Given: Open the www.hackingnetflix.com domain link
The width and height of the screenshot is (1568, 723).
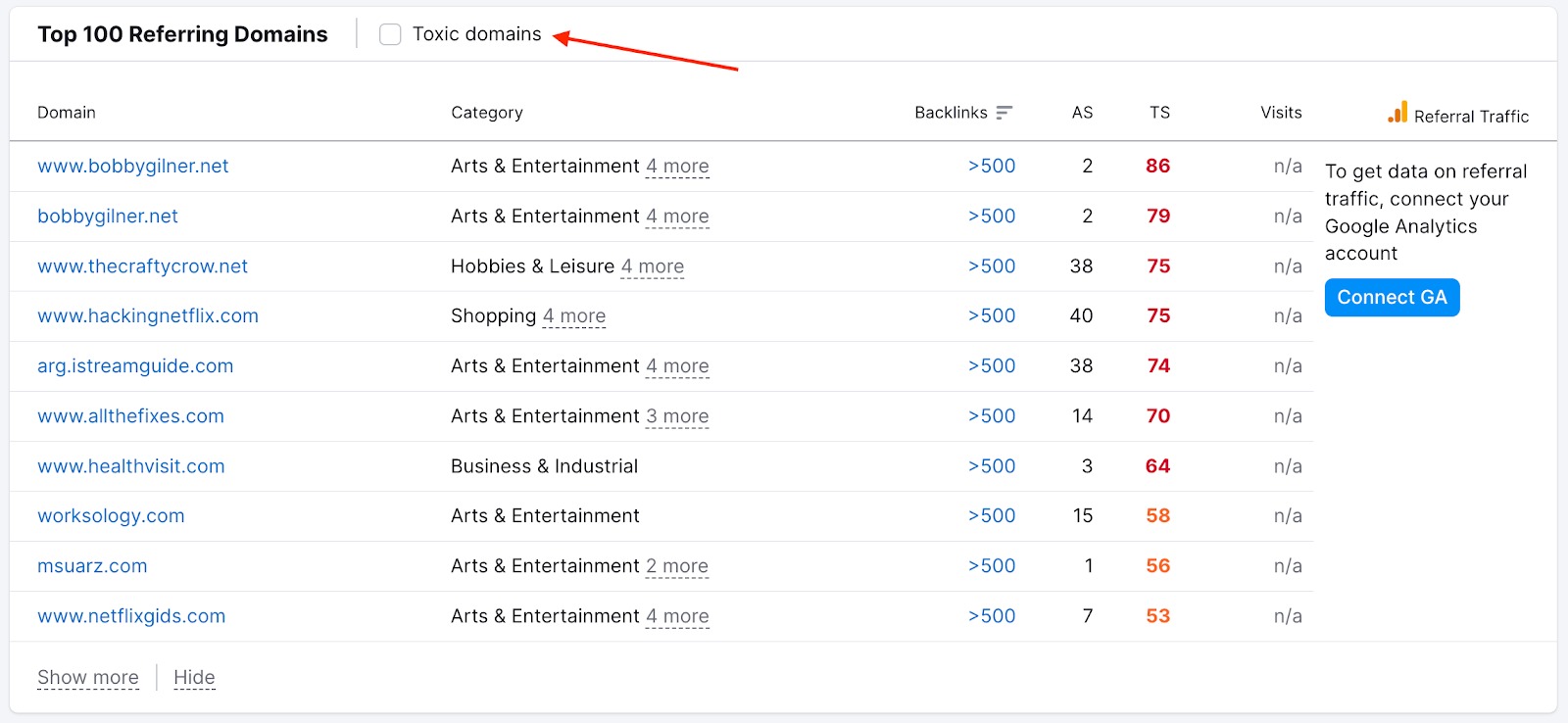Looking at the screenshot, I should 148,316.
